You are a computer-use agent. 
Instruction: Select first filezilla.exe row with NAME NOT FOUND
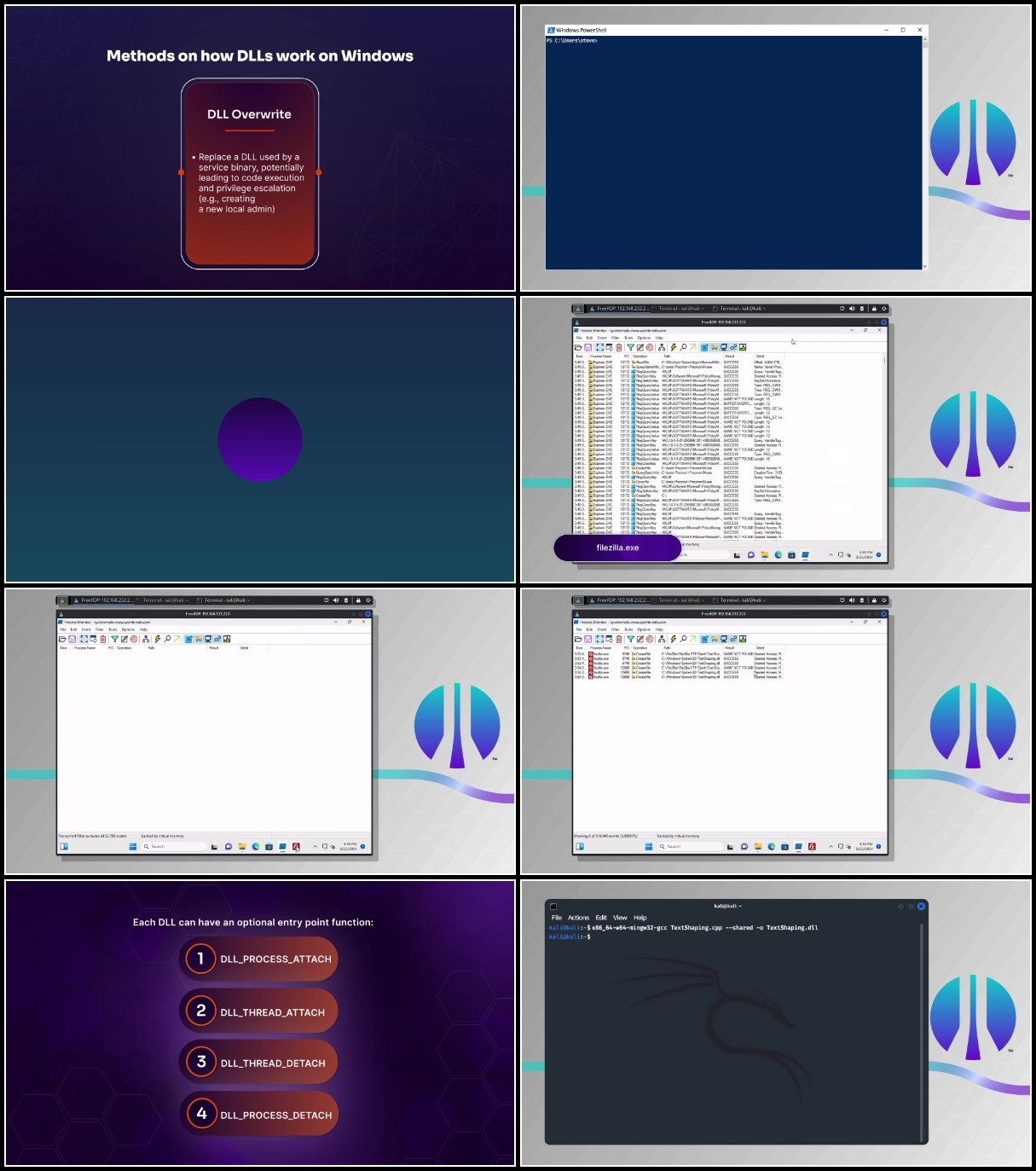click(x=679, y=654)
